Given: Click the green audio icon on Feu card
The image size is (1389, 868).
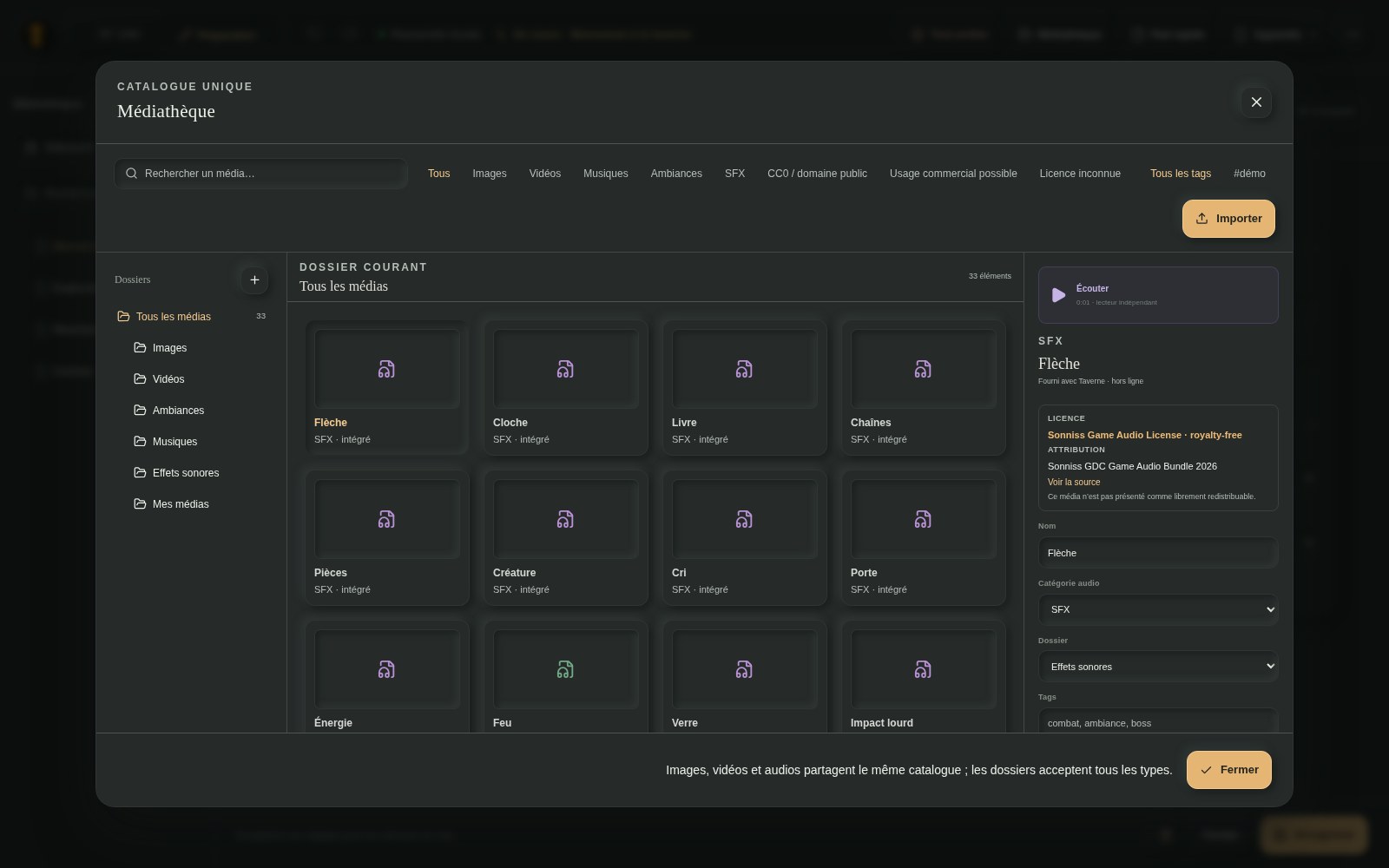Looking at the screenshot, I should 565,670.
